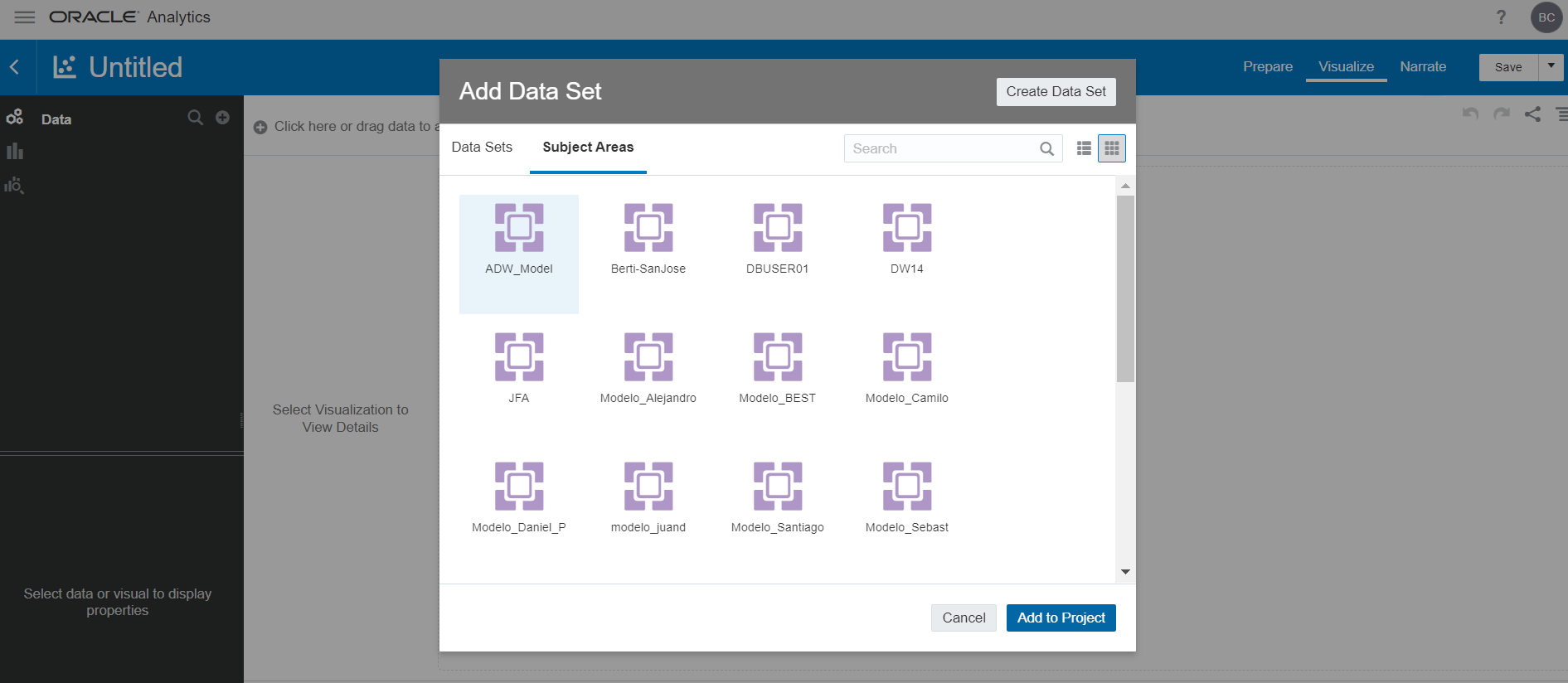The height and width of the screenshot is (683, 1568).
Task: Open the share icon in the toolbar
Action: coord(1532,114)
